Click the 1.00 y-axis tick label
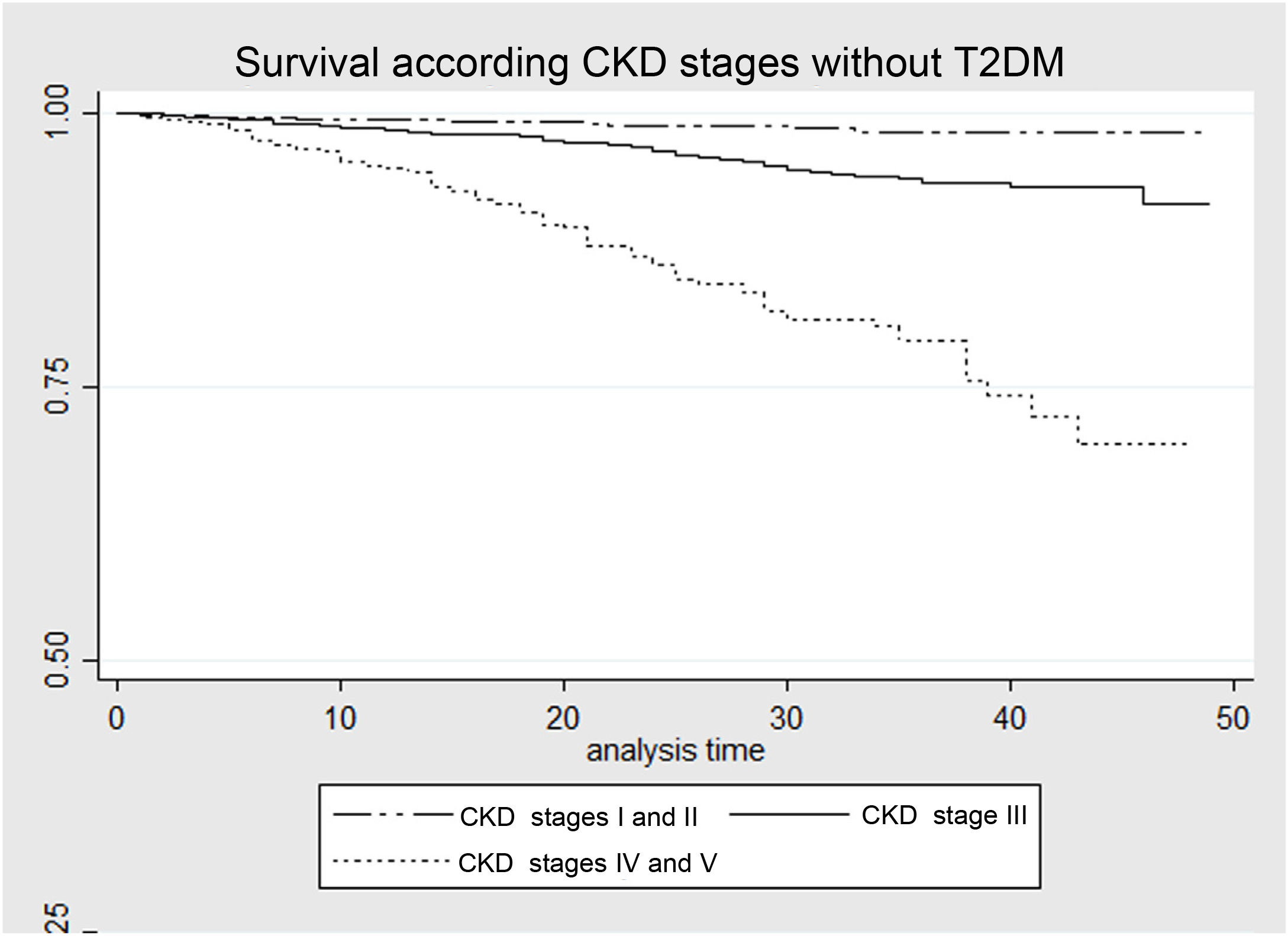 58,112
